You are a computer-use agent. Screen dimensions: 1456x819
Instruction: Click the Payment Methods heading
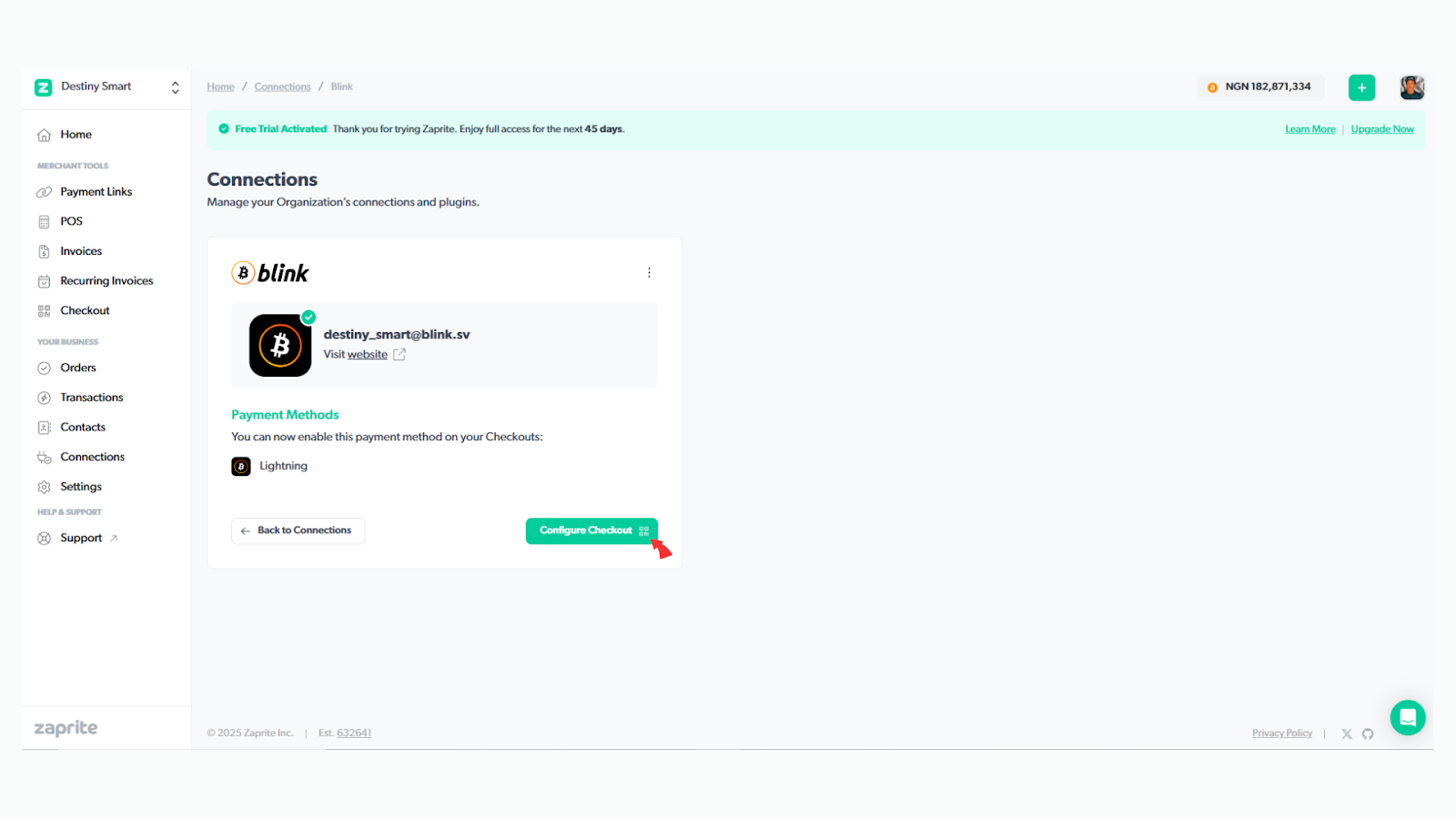click(285, 415)
